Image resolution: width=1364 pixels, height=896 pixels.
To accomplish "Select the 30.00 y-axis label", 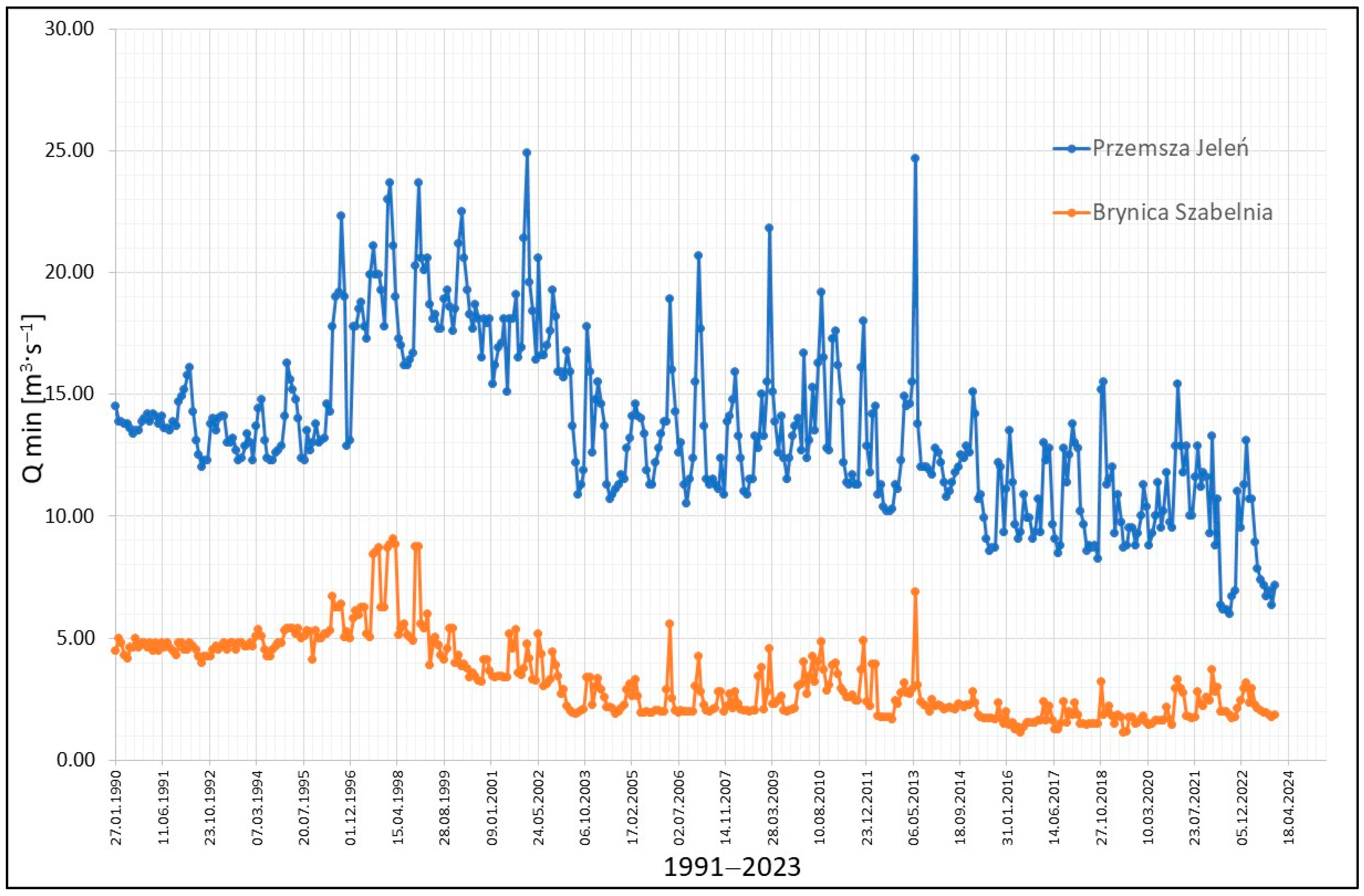I will pyautogui.click(x=69, y=29).
